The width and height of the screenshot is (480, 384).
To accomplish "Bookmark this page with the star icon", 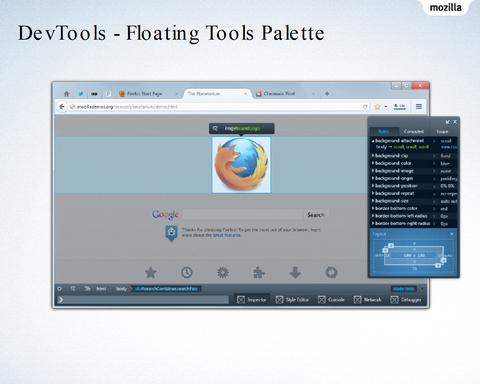I will [x=377, y=107].
